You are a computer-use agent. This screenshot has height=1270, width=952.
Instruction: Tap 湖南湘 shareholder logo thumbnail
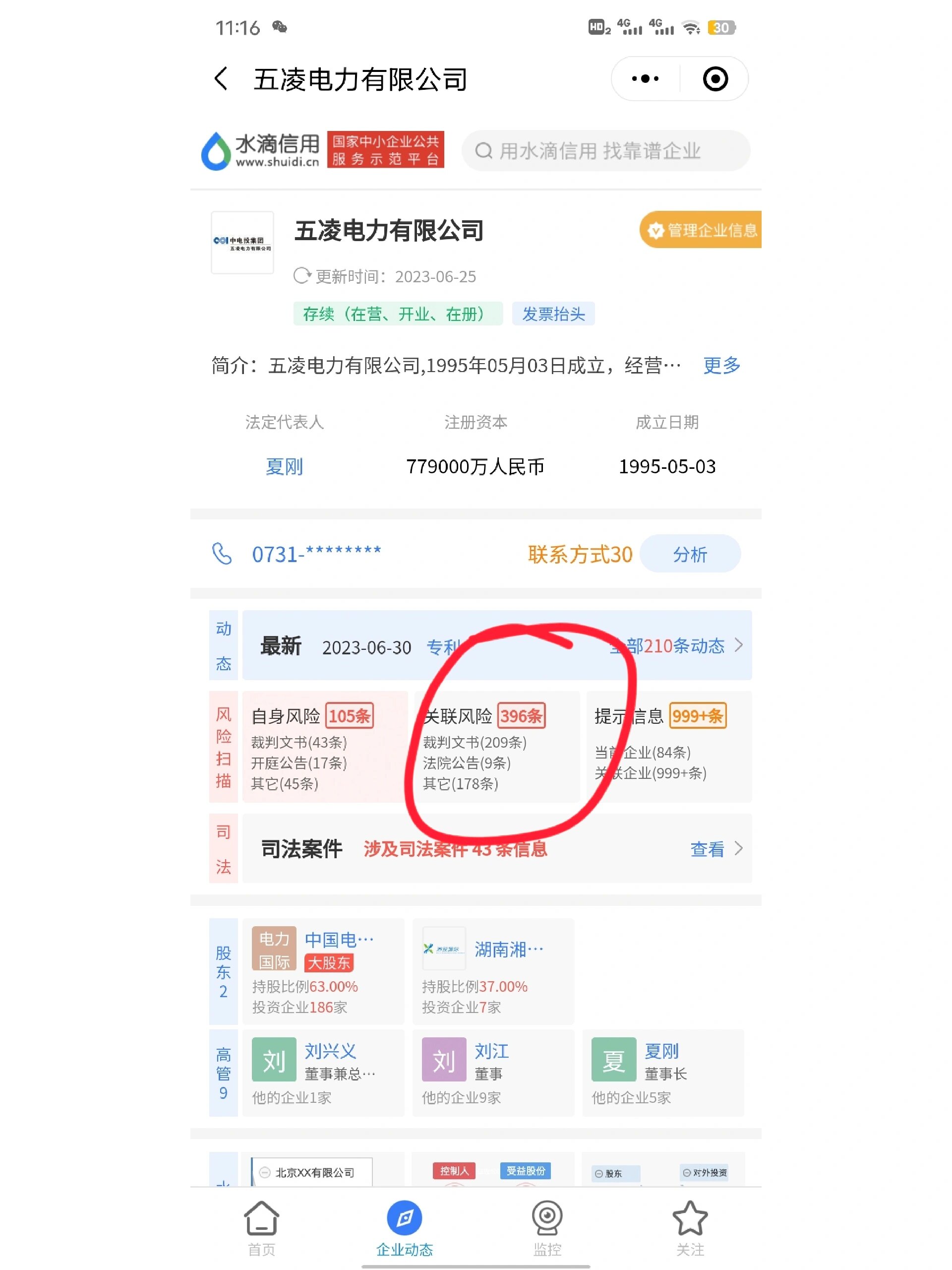tap(444, 949)
